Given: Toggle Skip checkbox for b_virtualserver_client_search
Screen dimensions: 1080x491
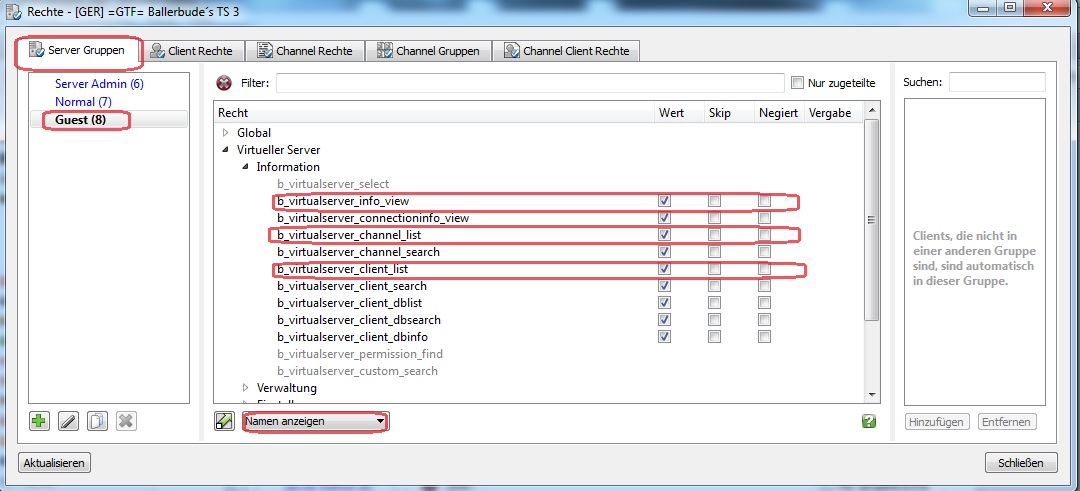Looking at the screenshot, I should [x=715, y=286].
